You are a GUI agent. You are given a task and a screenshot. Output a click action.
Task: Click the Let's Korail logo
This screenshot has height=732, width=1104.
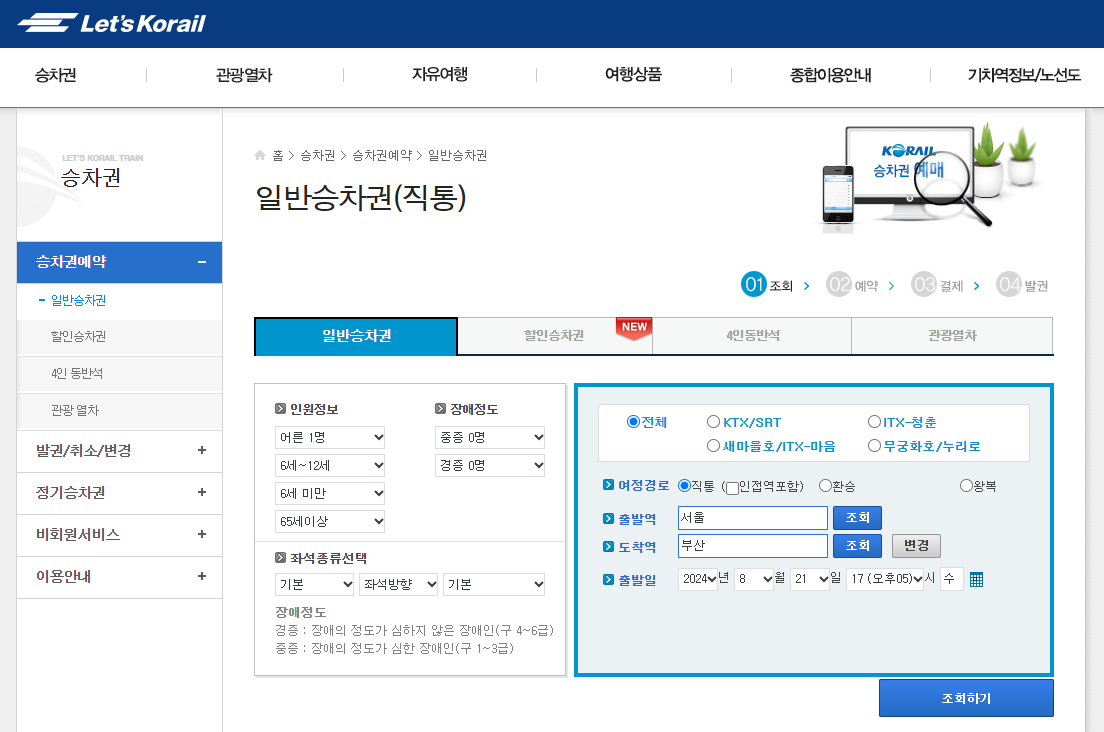tap(112, 23)
